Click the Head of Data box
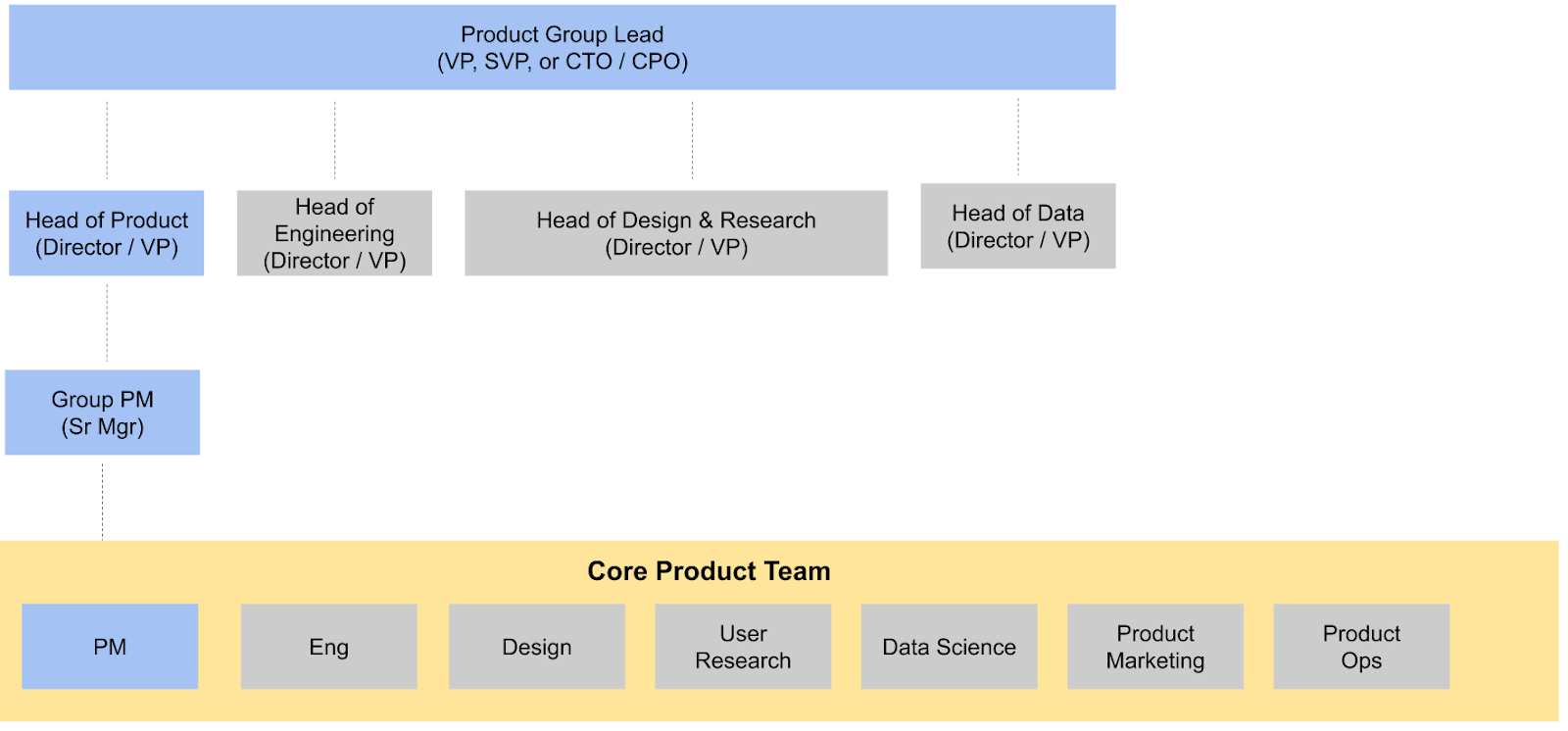This screenshot has width=1568, height=731. [x=1018, y=226]
